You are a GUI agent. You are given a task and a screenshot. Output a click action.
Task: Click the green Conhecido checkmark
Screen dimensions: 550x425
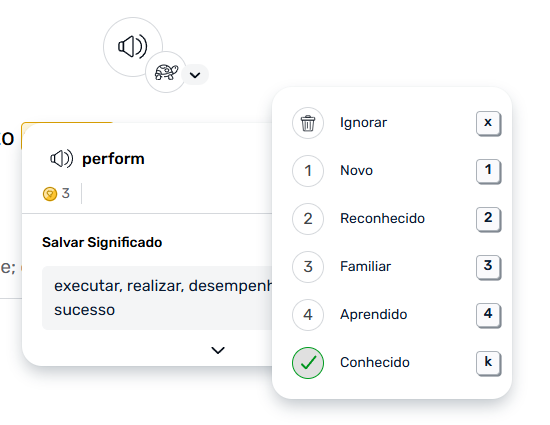click(308, 363)
